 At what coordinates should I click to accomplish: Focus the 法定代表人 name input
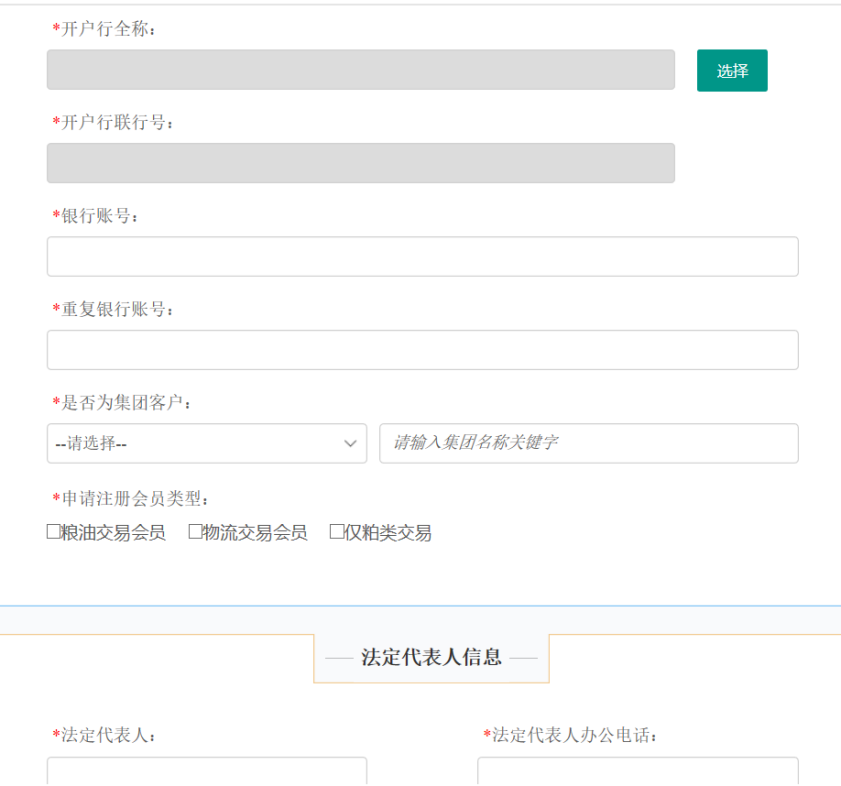coord(206,772)
